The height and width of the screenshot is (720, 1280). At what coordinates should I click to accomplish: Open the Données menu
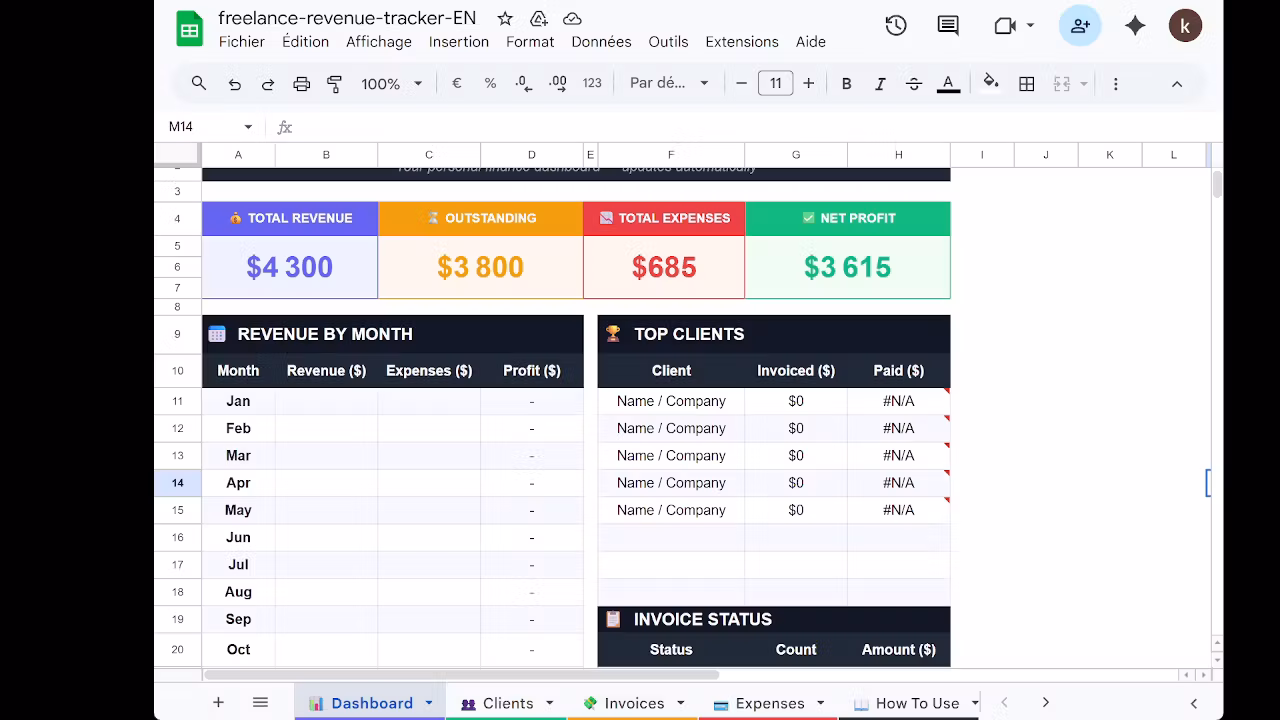(601, 42)
